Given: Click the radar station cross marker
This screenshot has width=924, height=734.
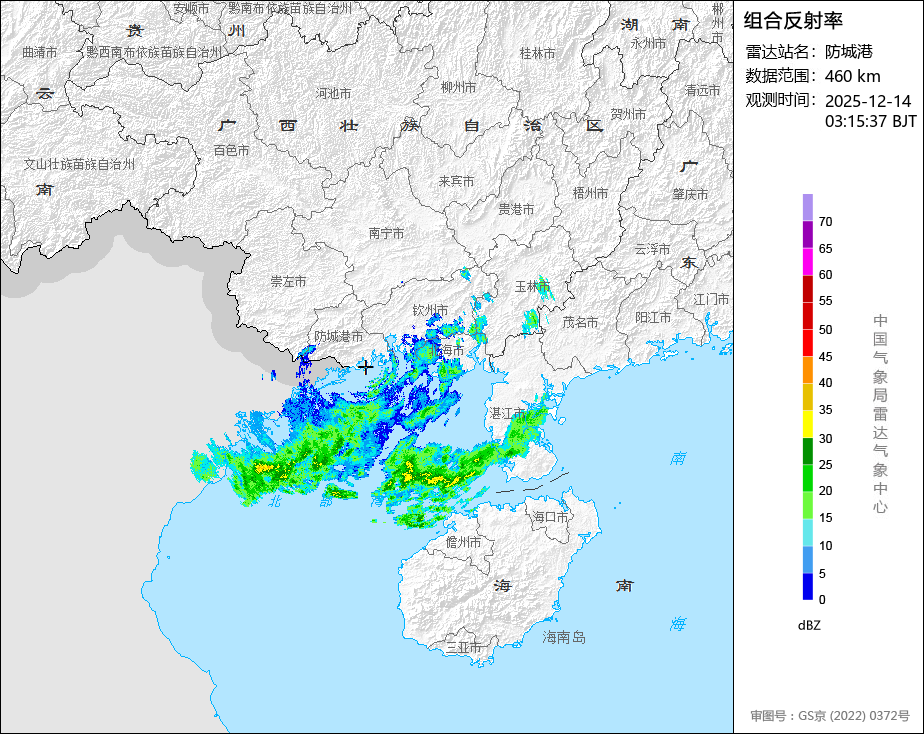Looking at the screenshot, I should point(366,368).
